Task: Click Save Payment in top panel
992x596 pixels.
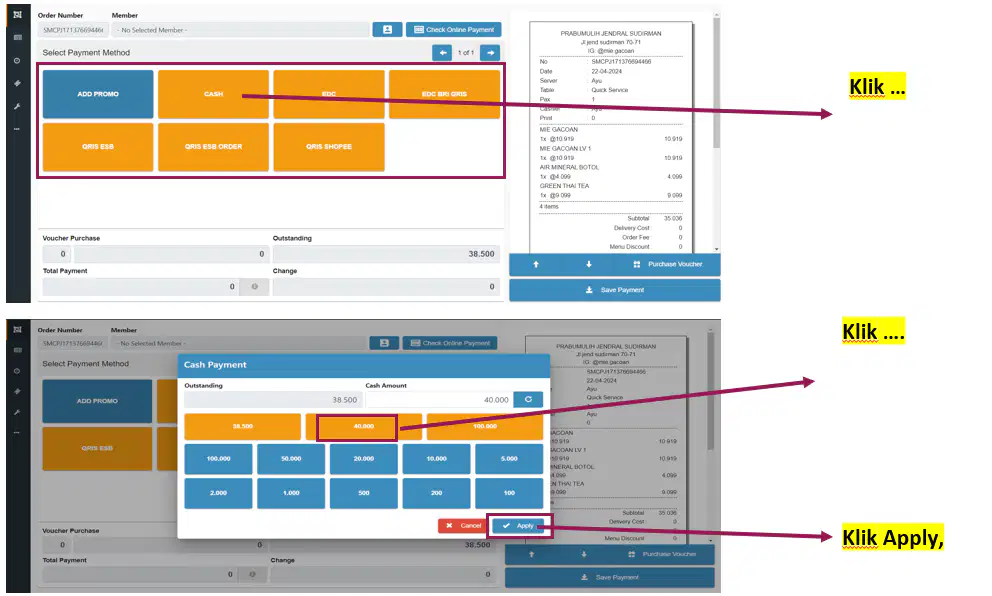Action: pos(614,290)
